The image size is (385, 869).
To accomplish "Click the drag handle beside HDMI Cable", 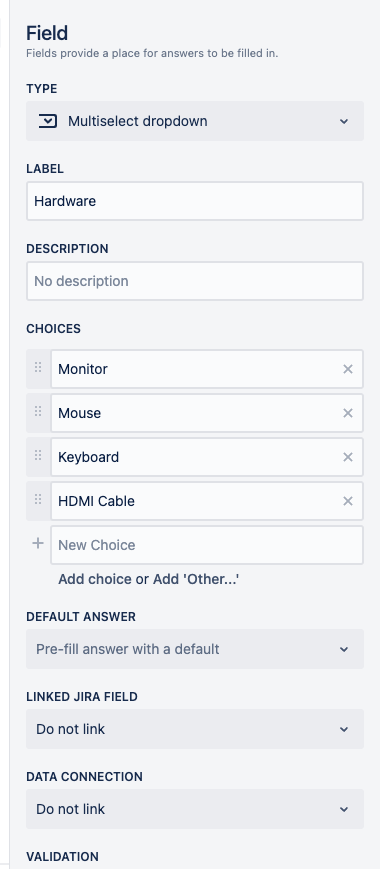I will coord(38,499).
